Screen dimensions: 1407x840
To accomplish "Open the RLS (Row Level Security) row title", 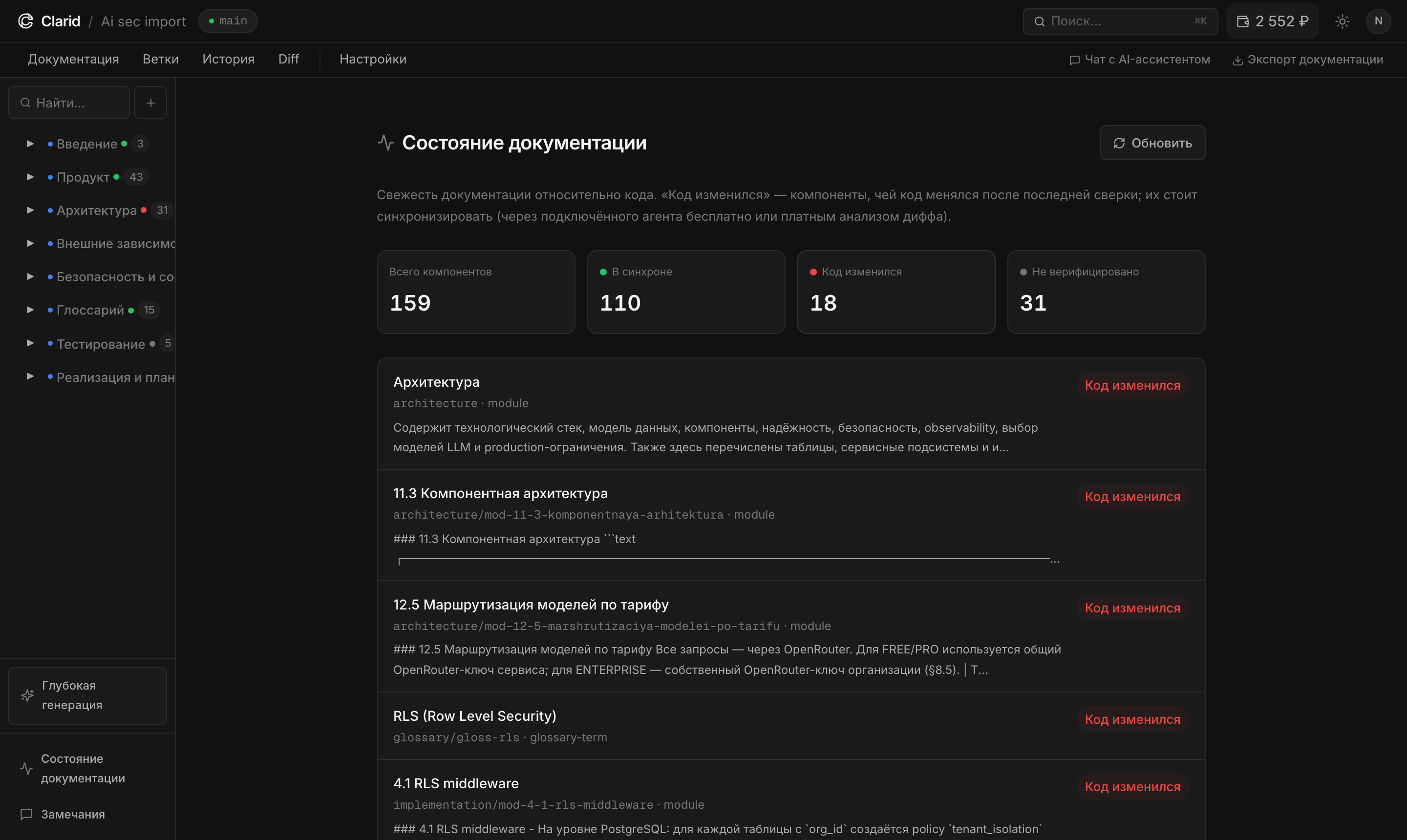I will 474,716.
